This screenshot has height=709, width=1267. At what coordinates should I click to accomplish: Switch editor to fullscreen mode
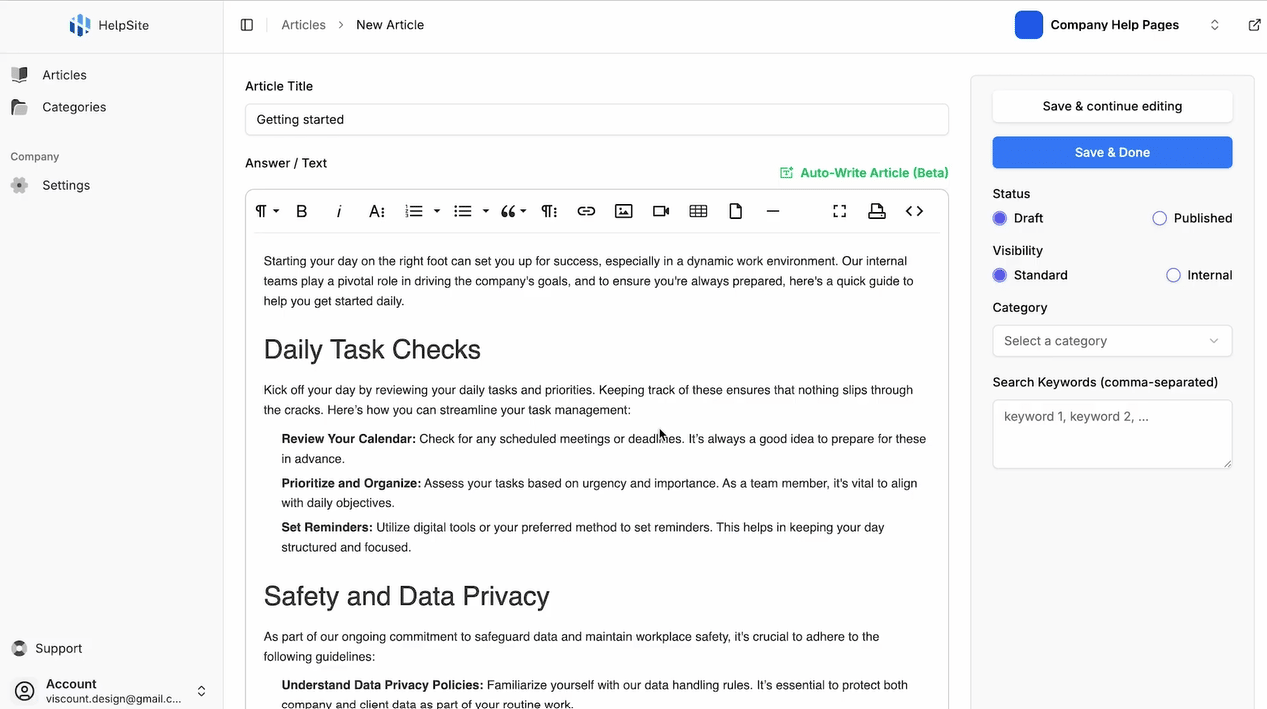(x=839, y=211)
